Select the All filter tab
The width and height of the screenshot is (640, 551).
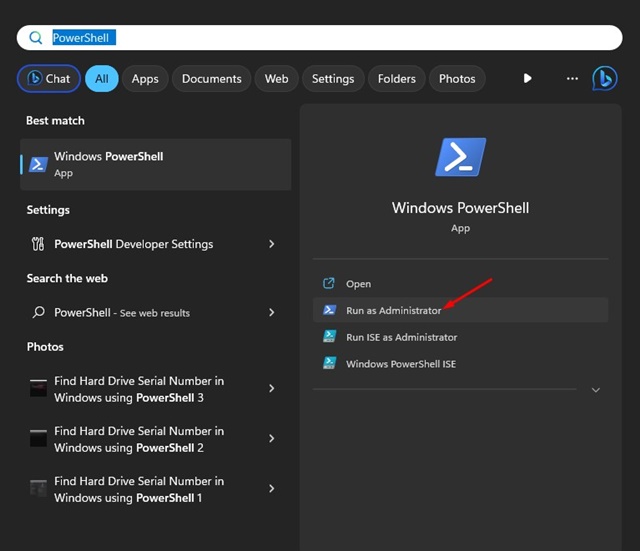102,78
